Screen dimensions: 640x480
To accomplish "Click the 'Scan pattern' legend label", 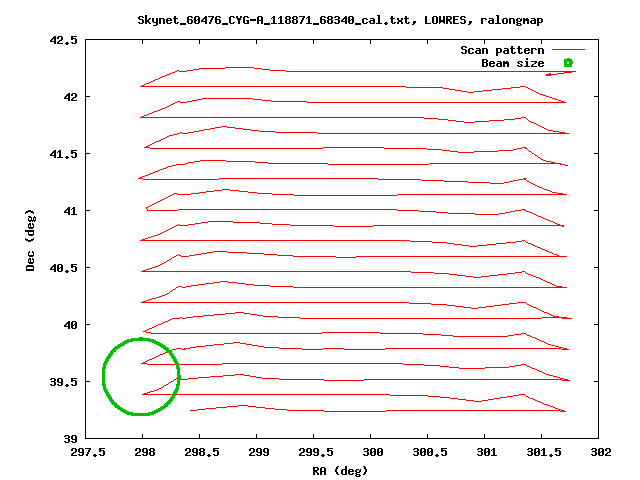I will [502, 50].
